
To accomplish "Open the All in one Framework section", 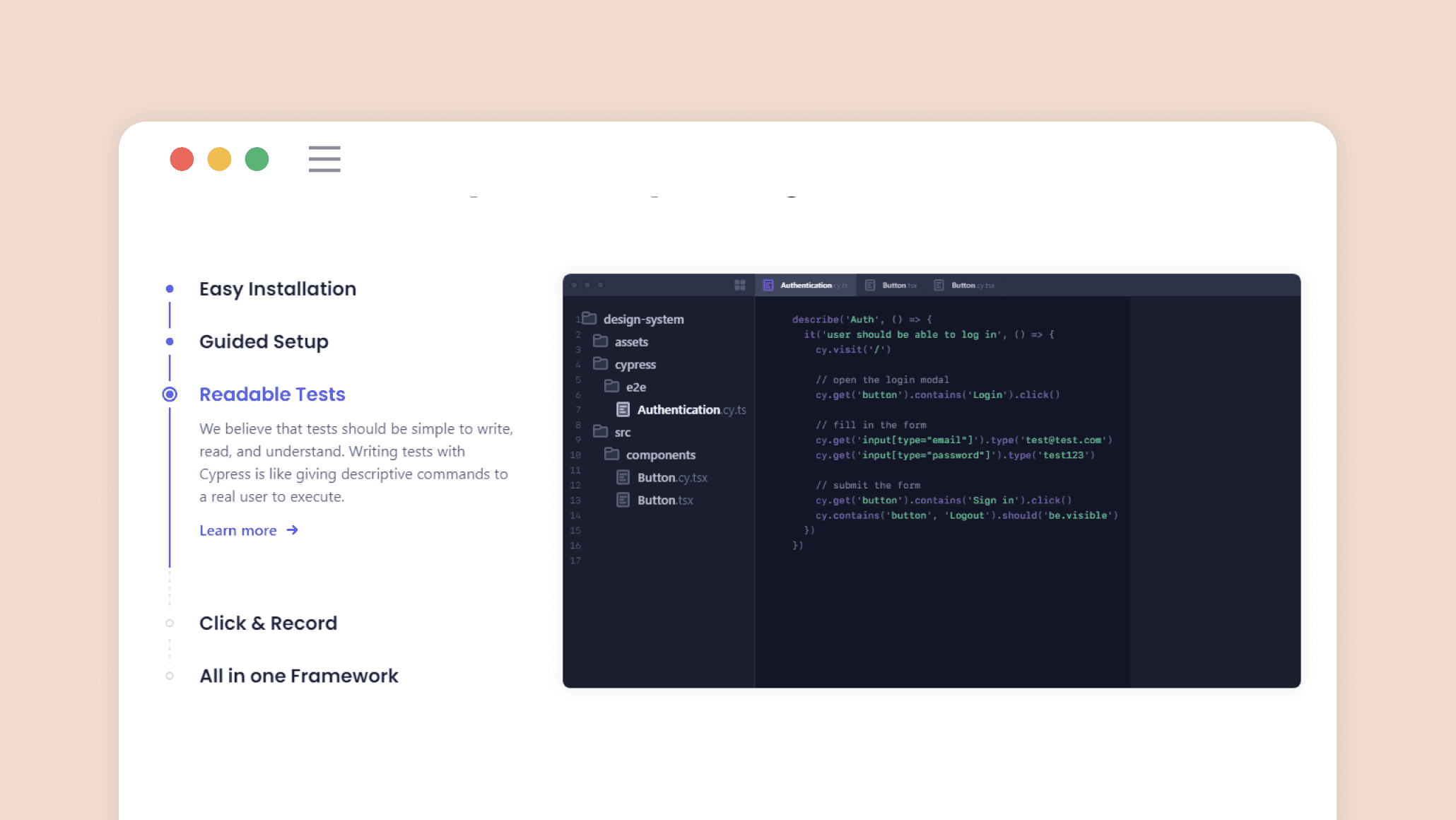I will coord(299,676).
